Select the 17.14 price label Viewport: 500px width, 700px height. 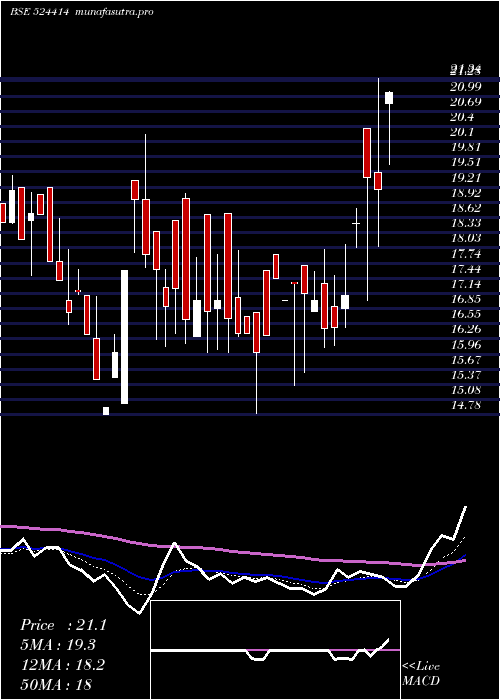[466, 284]
